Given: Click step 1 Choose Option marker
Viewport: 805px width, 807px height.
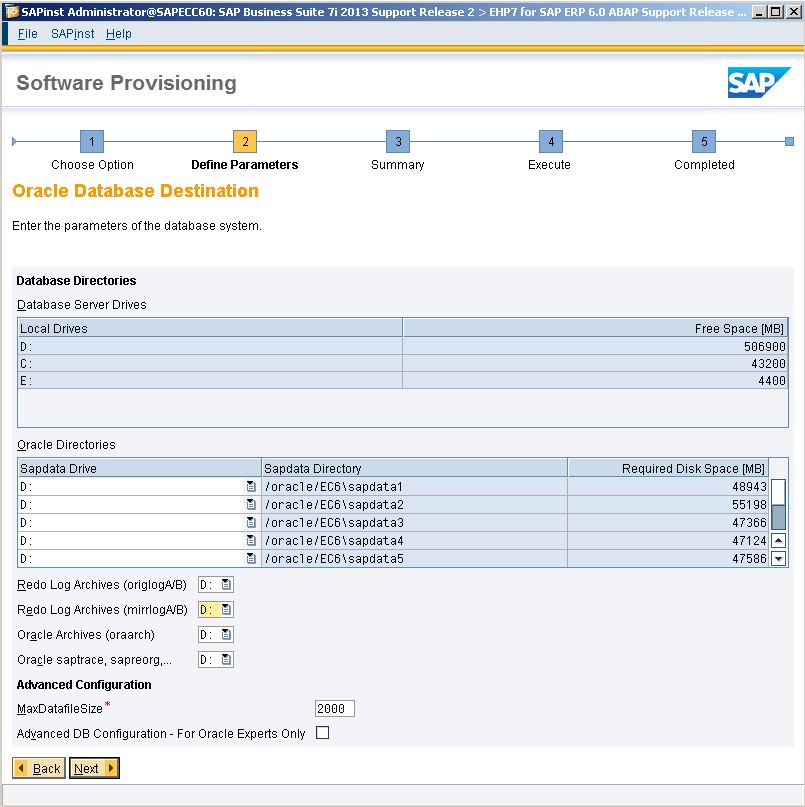Looking at the screenshot, I should [x=92, y=142].
